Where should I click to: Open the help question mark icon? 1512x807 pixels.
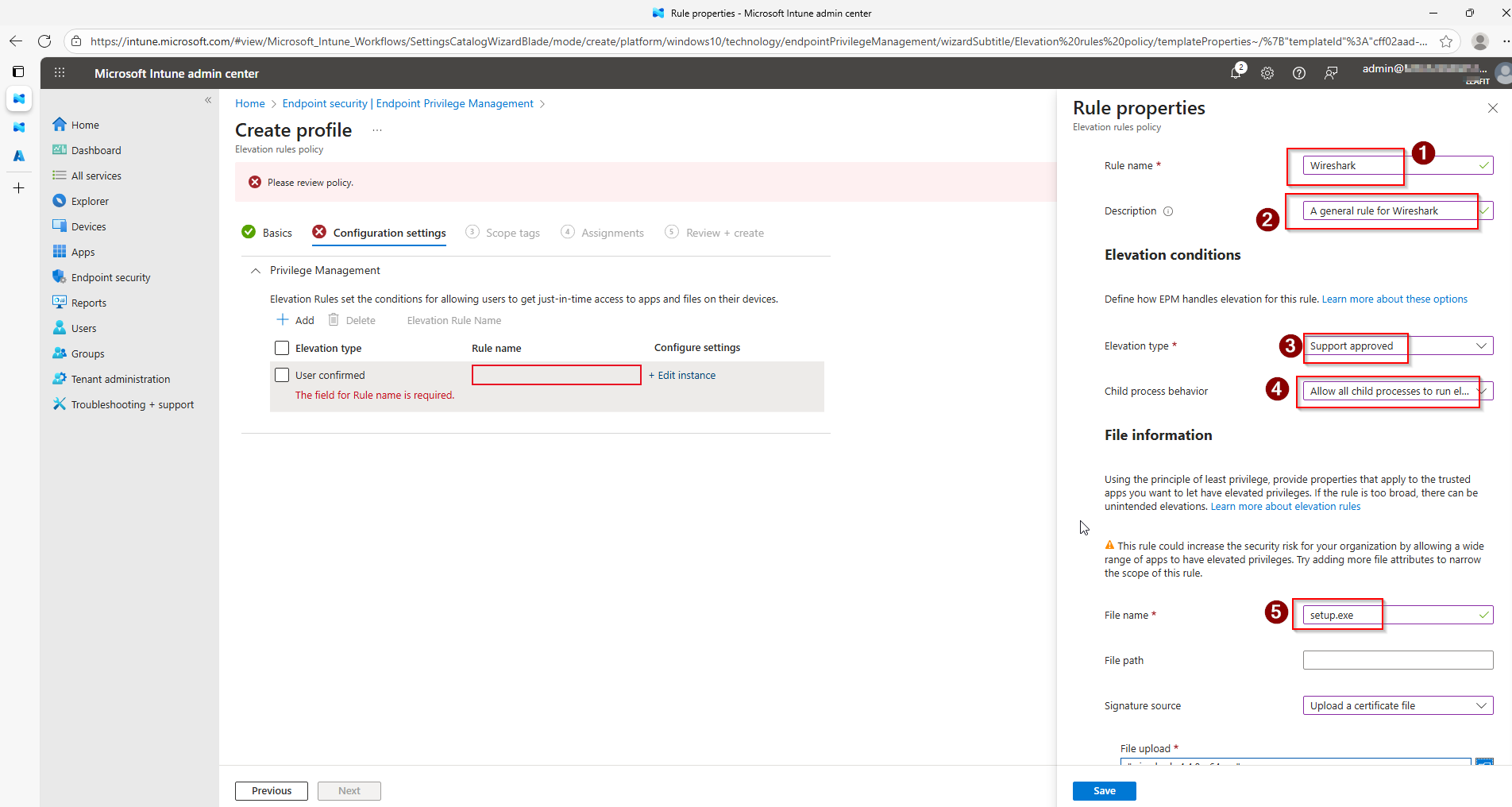(1299, 73)
